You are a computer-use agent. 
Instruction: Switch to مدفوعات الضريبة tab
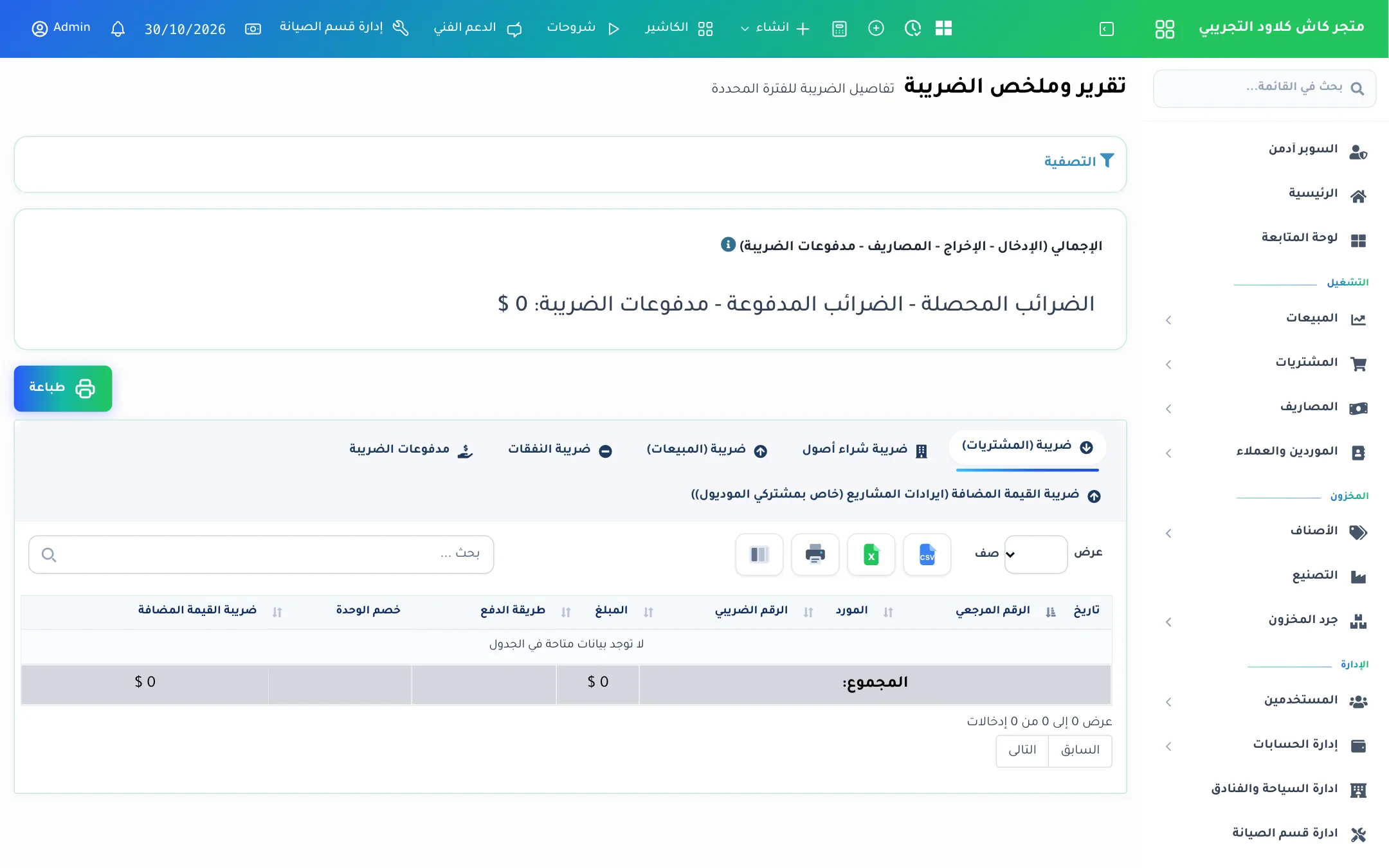pos(411,449)
